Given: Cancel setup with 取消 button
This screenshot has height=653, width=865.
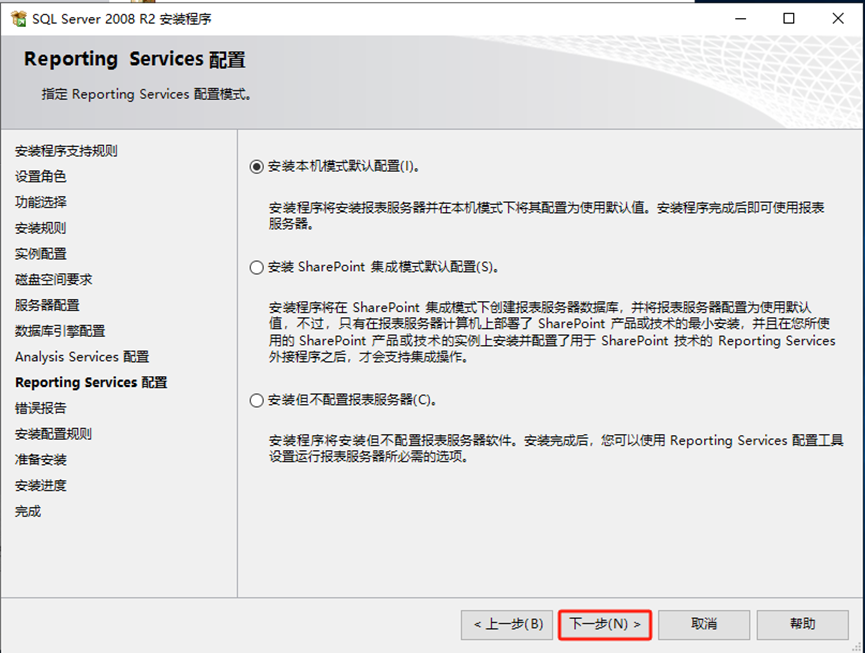Looking at the screenshot, I should pyautogui.click(x=704, y=624).
